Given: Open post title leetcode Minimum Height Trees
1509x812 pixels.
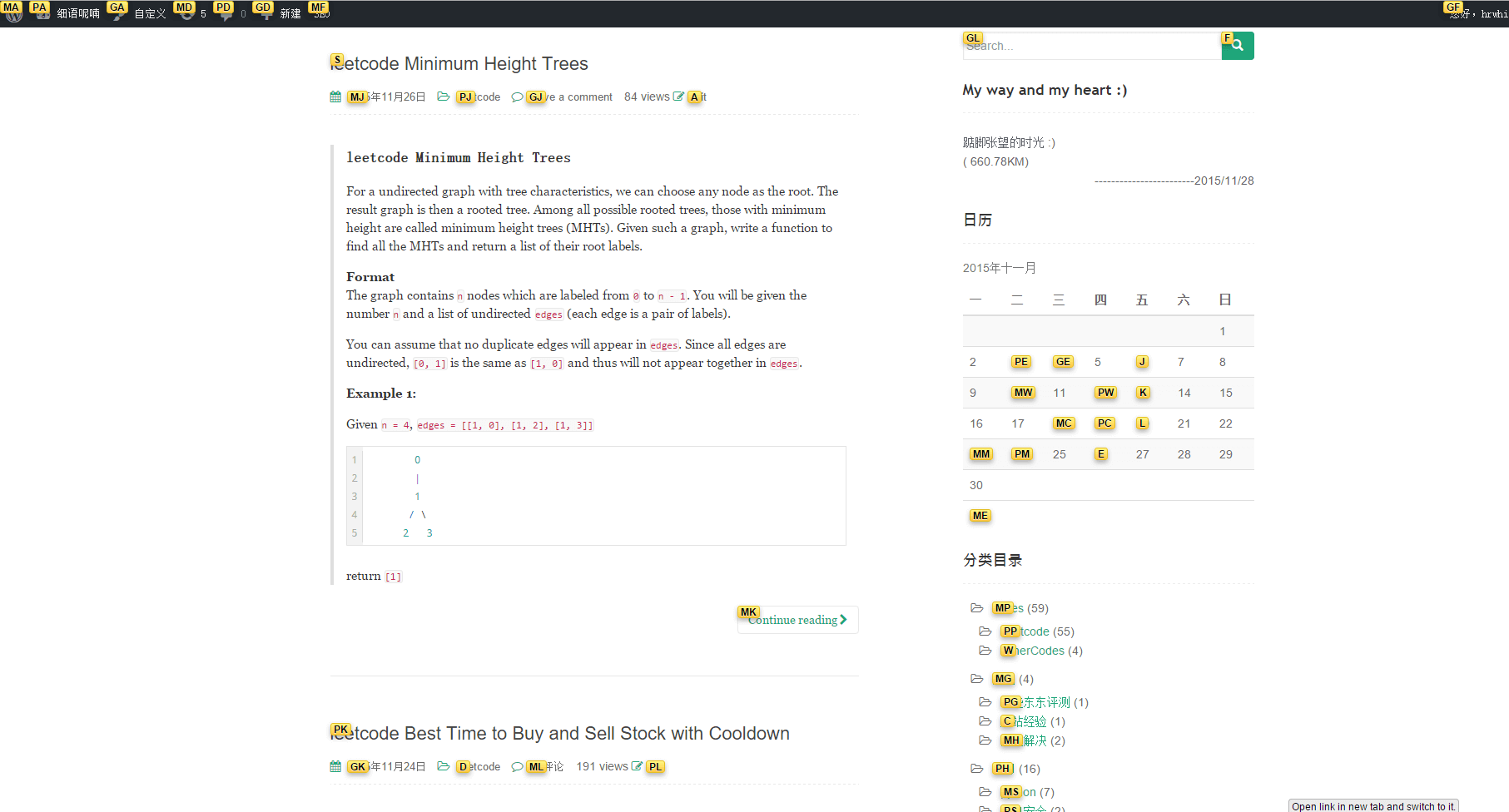Looking at the screenshot, I should 459,64.
